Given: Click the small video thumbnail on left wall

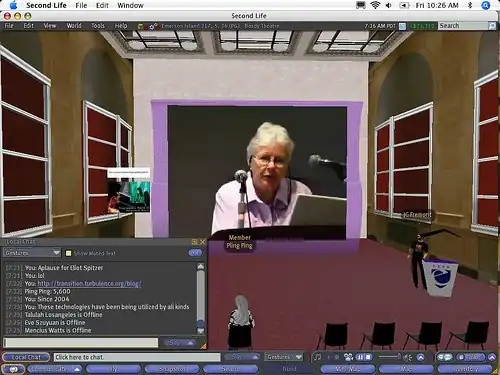Looking at the screenshot, I should [129, 197].
